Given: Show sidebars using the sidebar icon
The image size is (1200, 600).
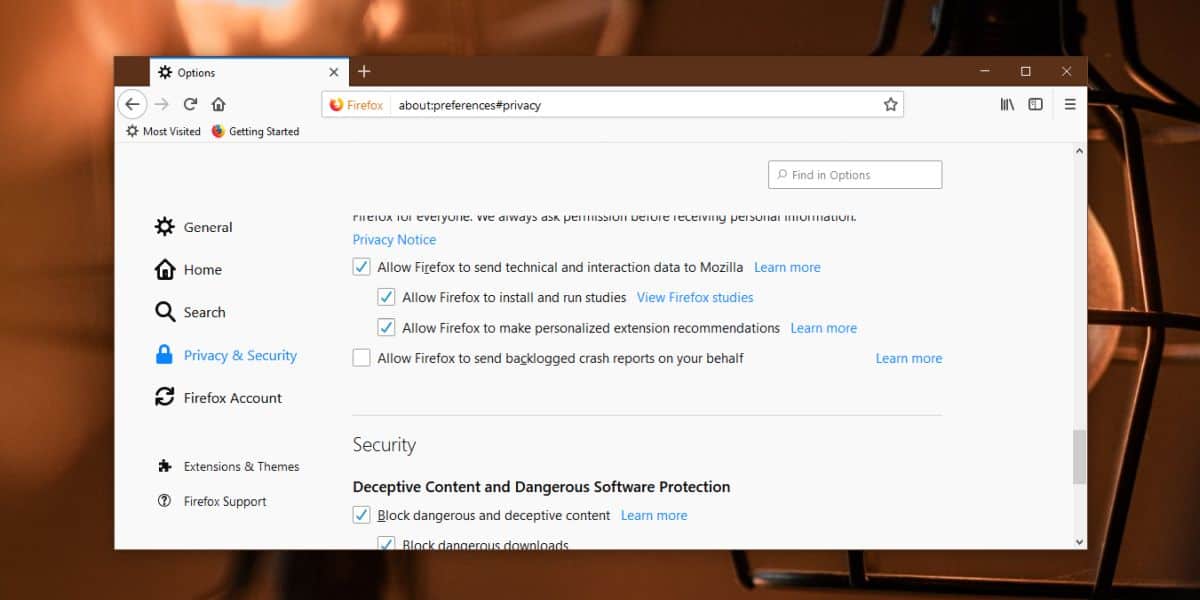Looking at the screenshot, I should coord(1036,104).
